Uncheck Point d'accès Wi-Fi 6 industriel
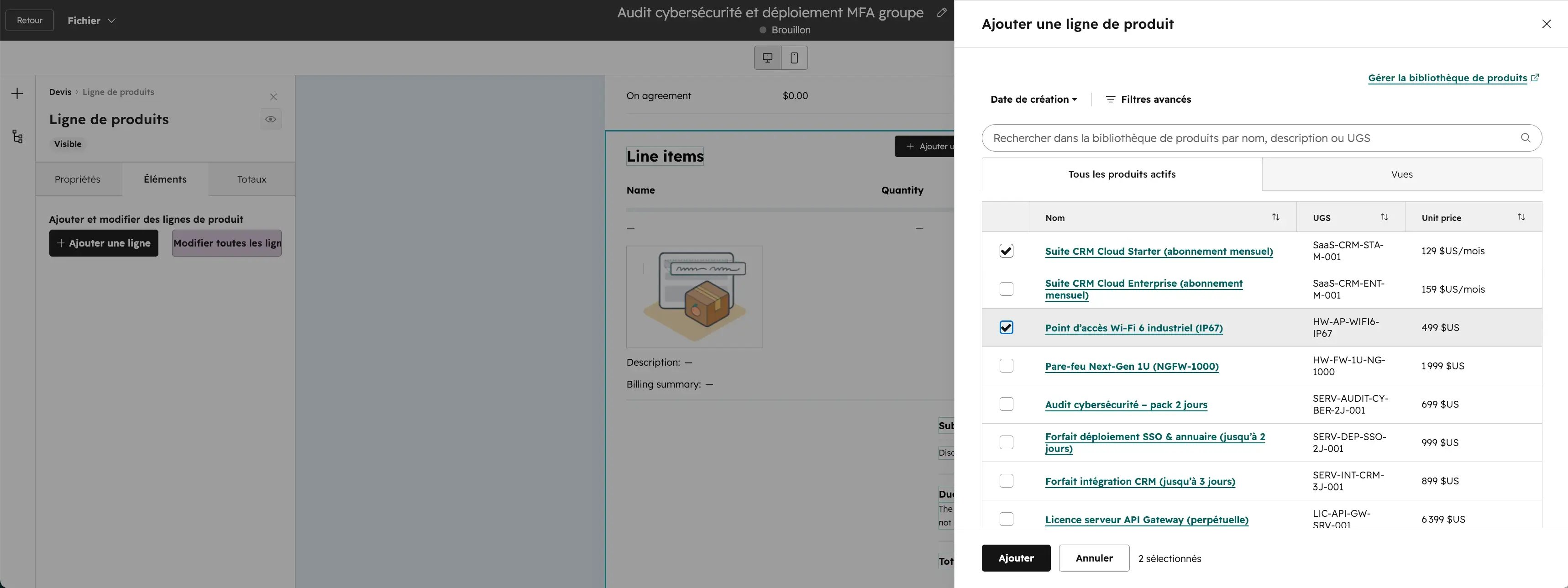This screenshot has height=588, width=1568. coord(1006,327)
